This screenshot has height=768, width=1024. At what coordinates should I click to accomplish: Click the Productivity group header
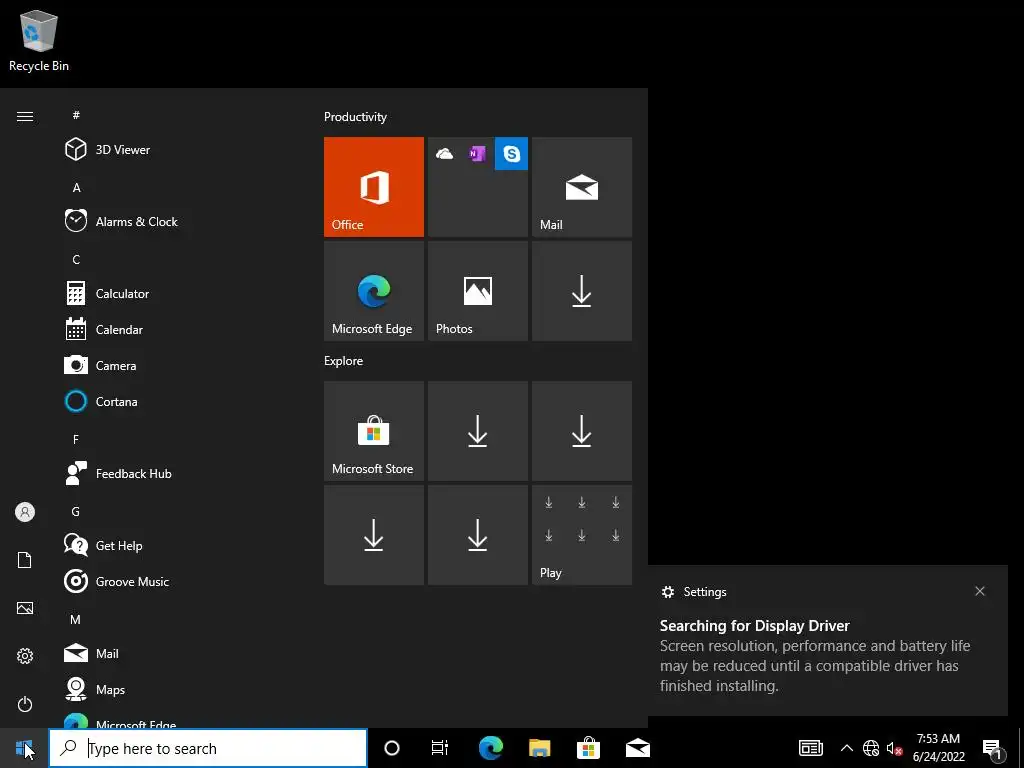[355, 117]
